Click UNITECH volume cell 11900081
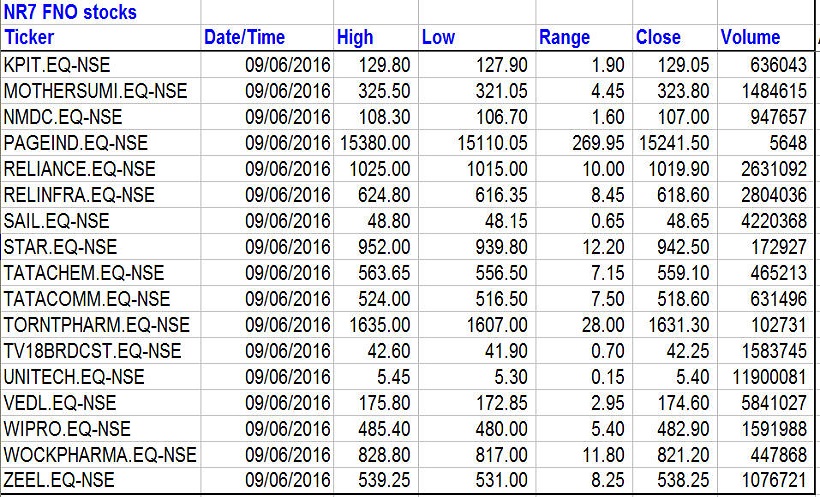Image resolution: width=820 pixels, height=497 pixels. [x=768, y=377]
